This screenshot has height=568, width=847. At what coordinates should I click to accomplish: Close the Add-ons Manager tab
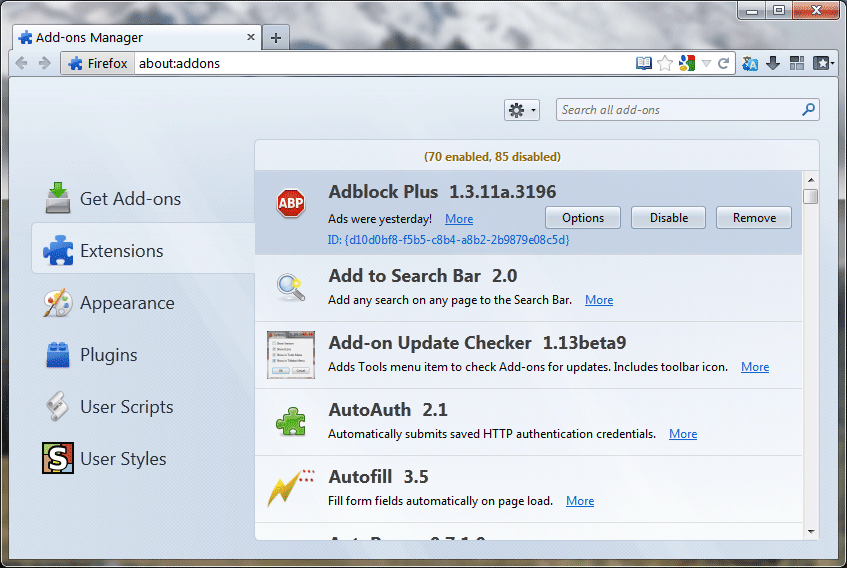pyautogui.click(x=251, y=37)
